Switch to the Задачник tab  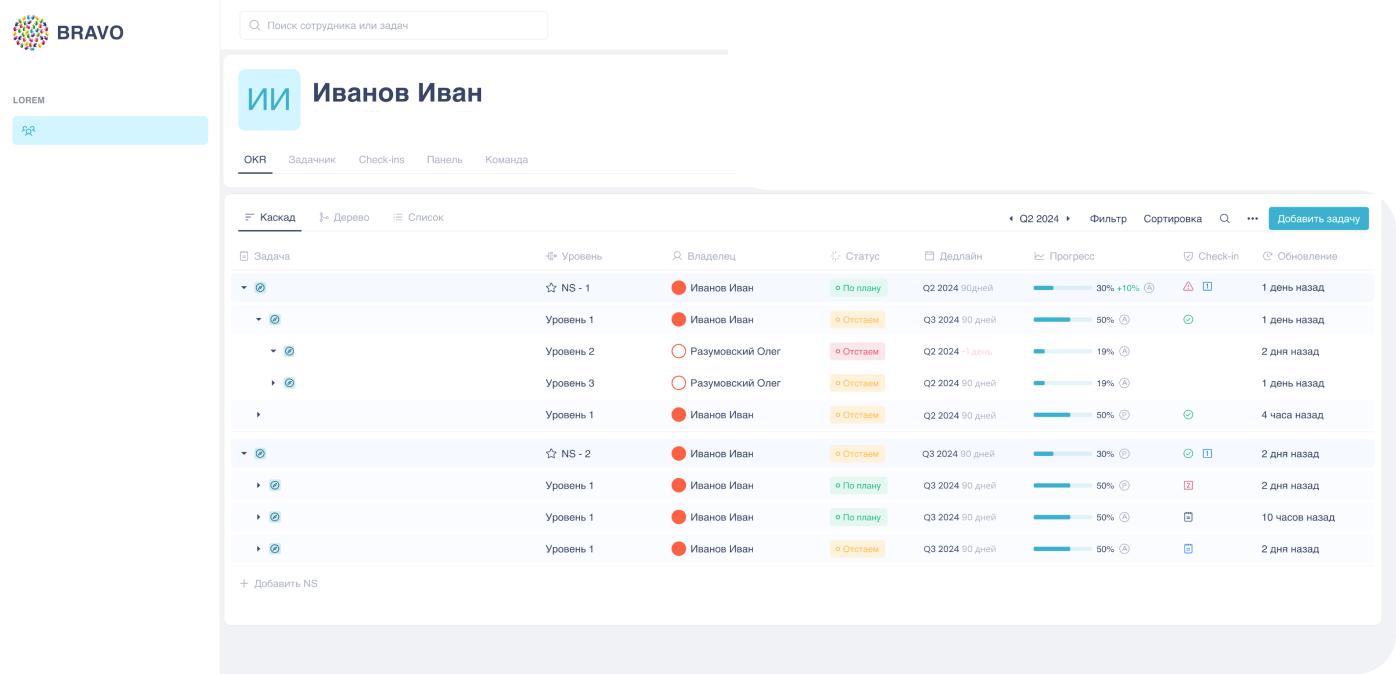(x=312, y=160)
